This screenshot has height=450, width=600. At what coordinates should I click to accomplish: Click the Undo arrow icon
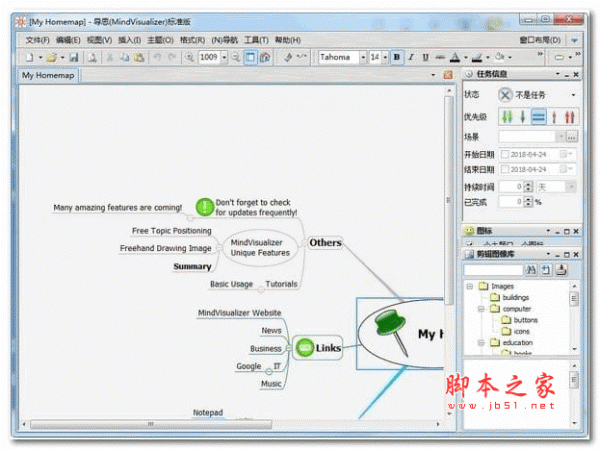click(x=157, y=57)
